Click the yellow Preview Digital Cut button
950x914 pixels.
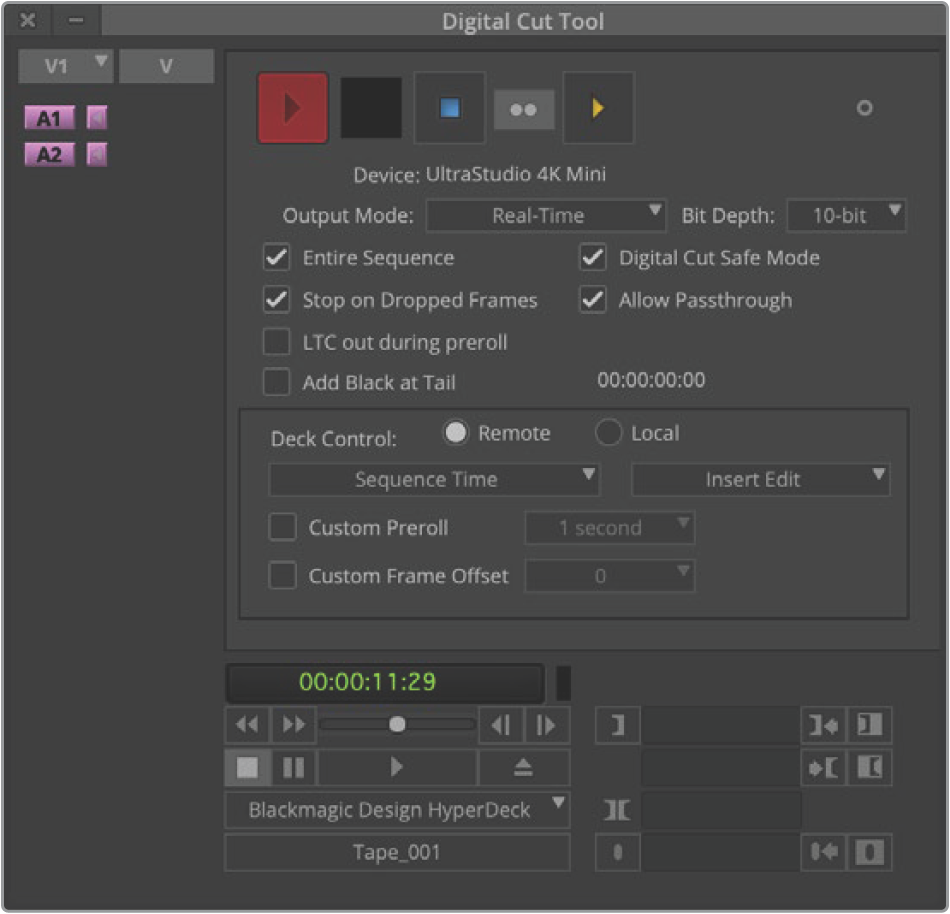[598, 108]
